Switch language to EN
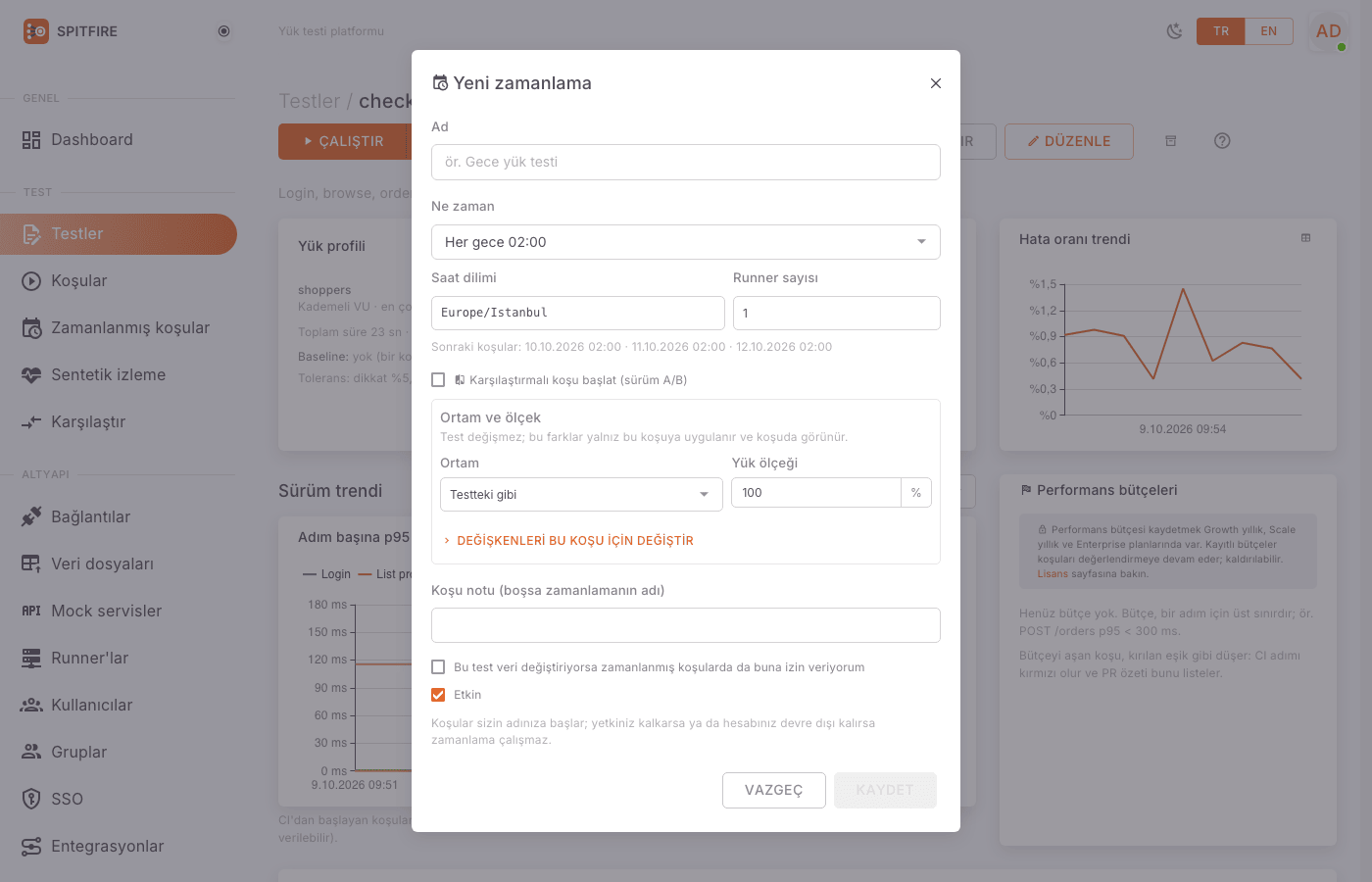This screenshot has width=1372, height=882. (1269, 31)
